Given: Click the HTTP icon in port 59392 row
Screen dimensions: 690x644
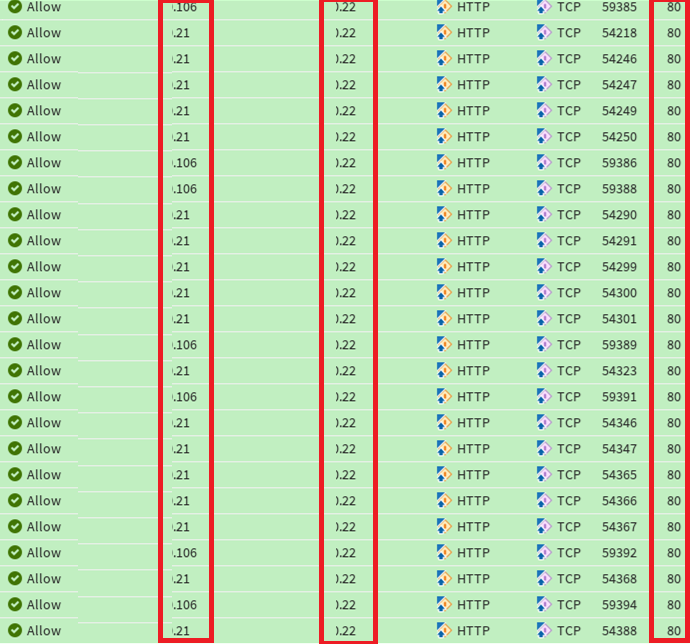Looking at the screenshot, I should 445,553.
